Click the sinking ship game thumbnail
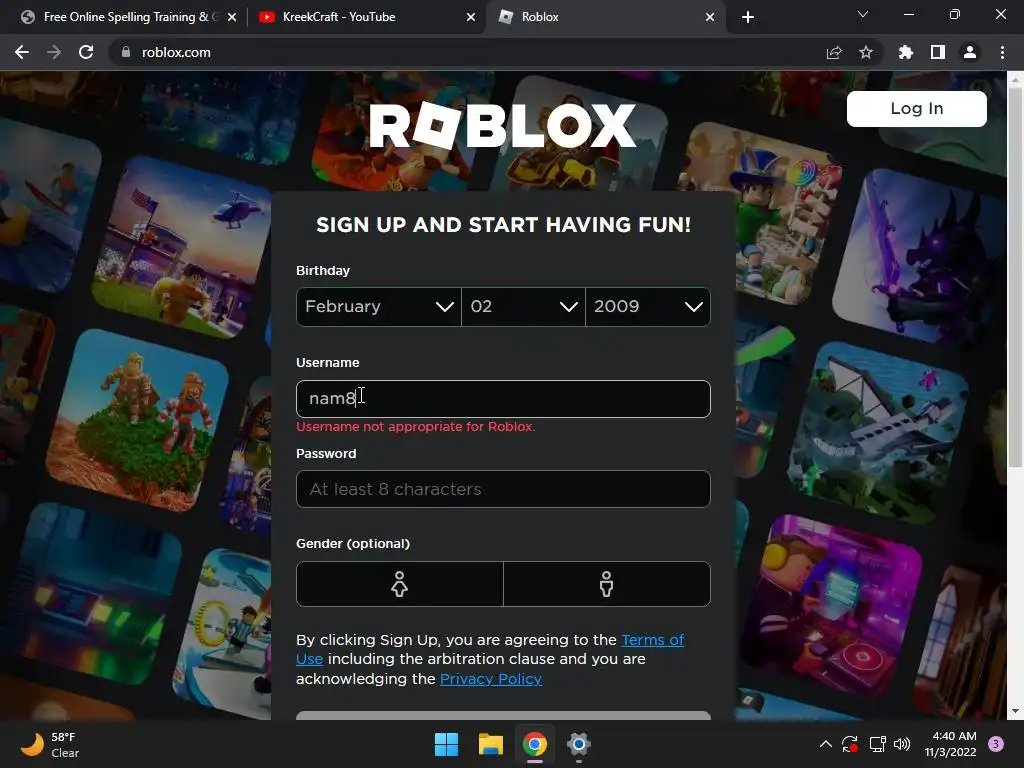Screen dimensions: 1024x768 [x=878, y=431]
